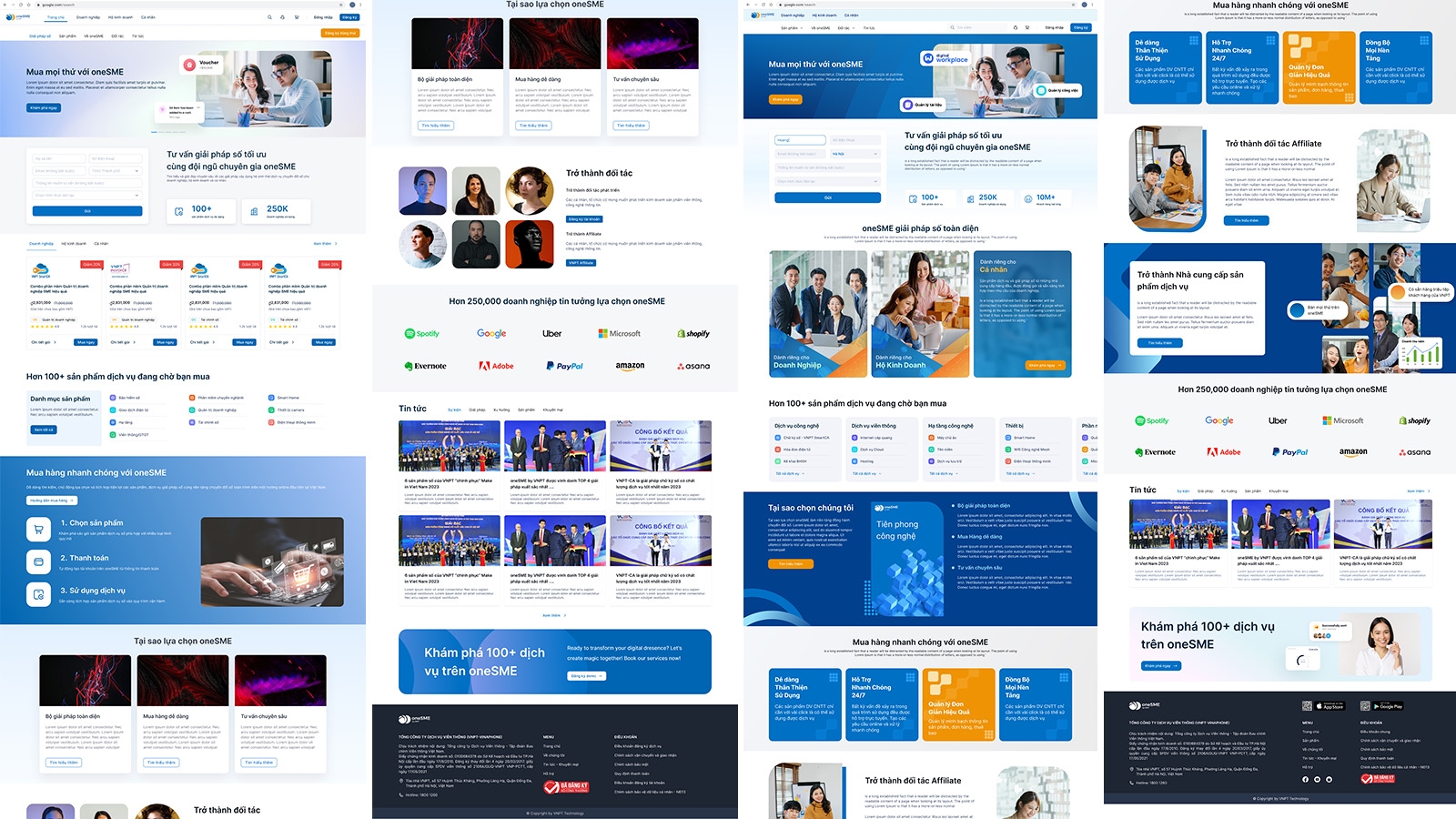Click cart icon beside '1. Chọn sản phẩm'
This screenshot has height=819, width=1456.
tap(38, 528)
